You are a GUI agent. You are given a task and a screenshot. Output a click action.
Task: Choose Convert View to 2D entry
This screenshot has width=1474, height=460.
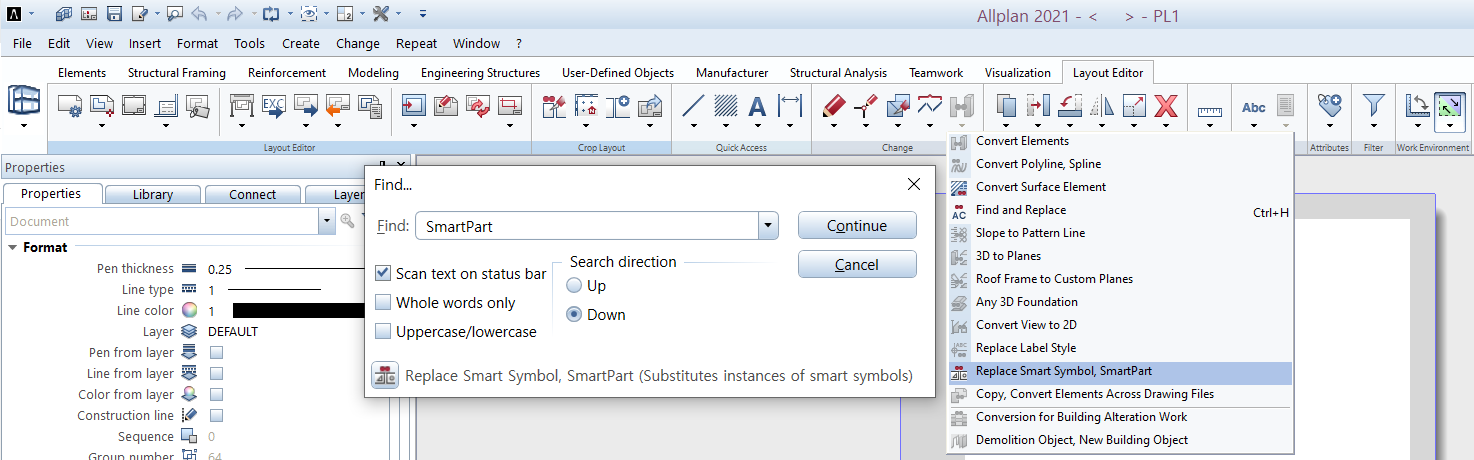1120,325
